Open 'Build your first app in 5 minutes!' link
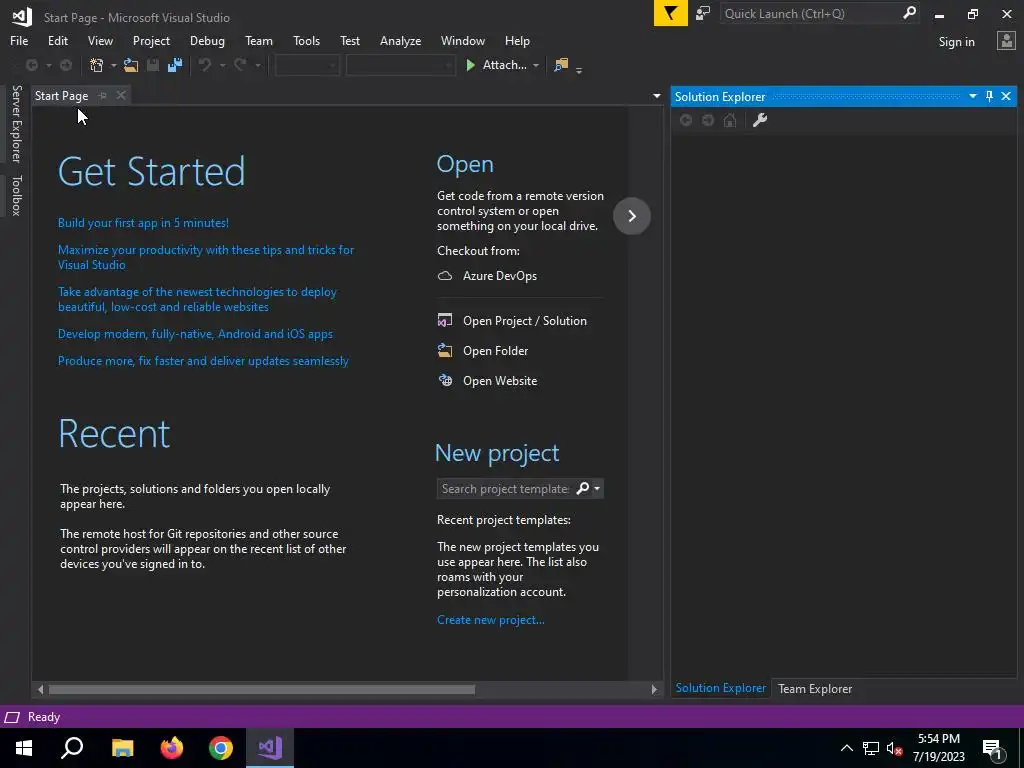Viewport: 1024px width, 768px height. coord(143,223)
